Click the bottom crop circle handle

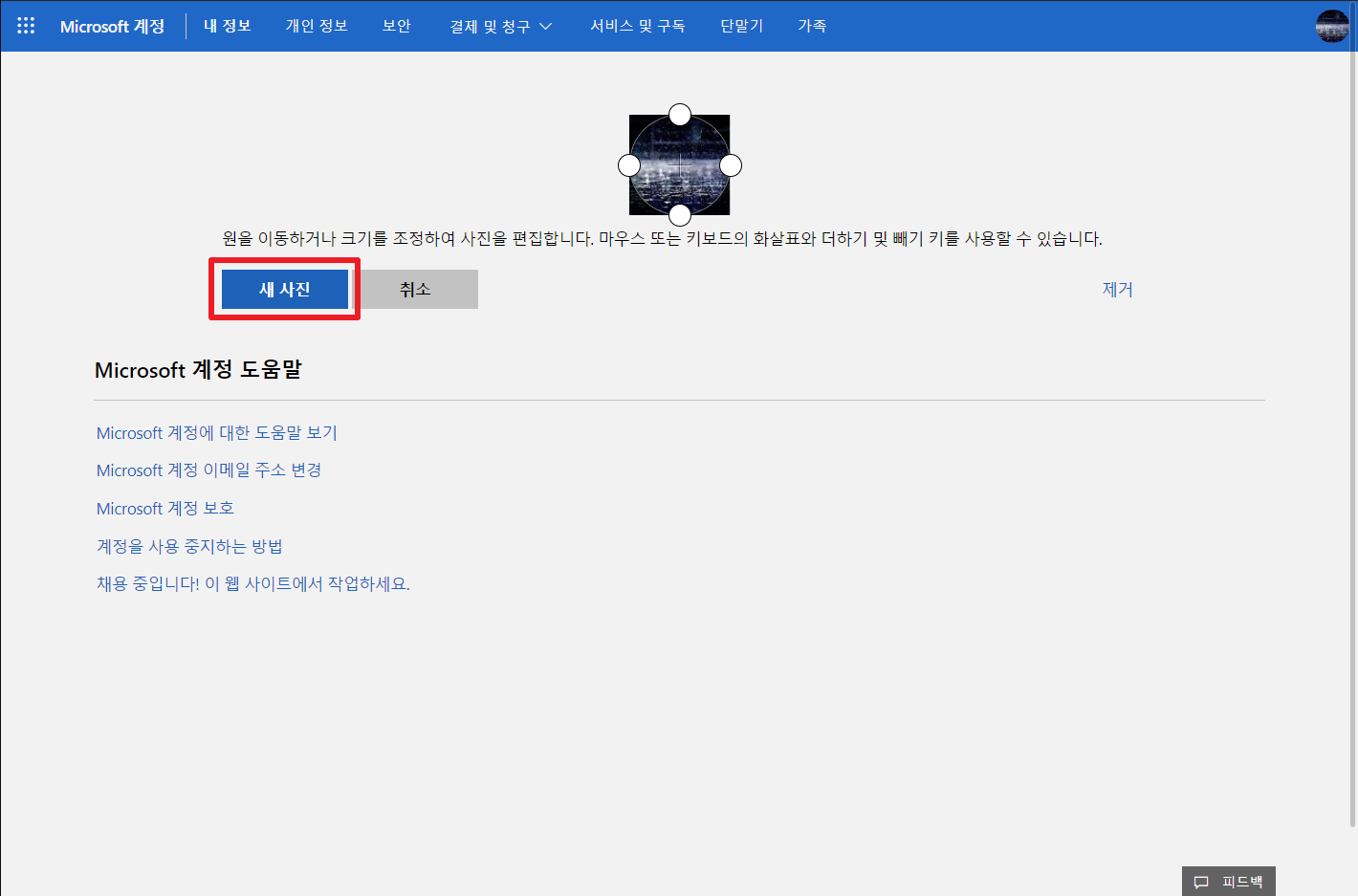click(x=680, y=215)
